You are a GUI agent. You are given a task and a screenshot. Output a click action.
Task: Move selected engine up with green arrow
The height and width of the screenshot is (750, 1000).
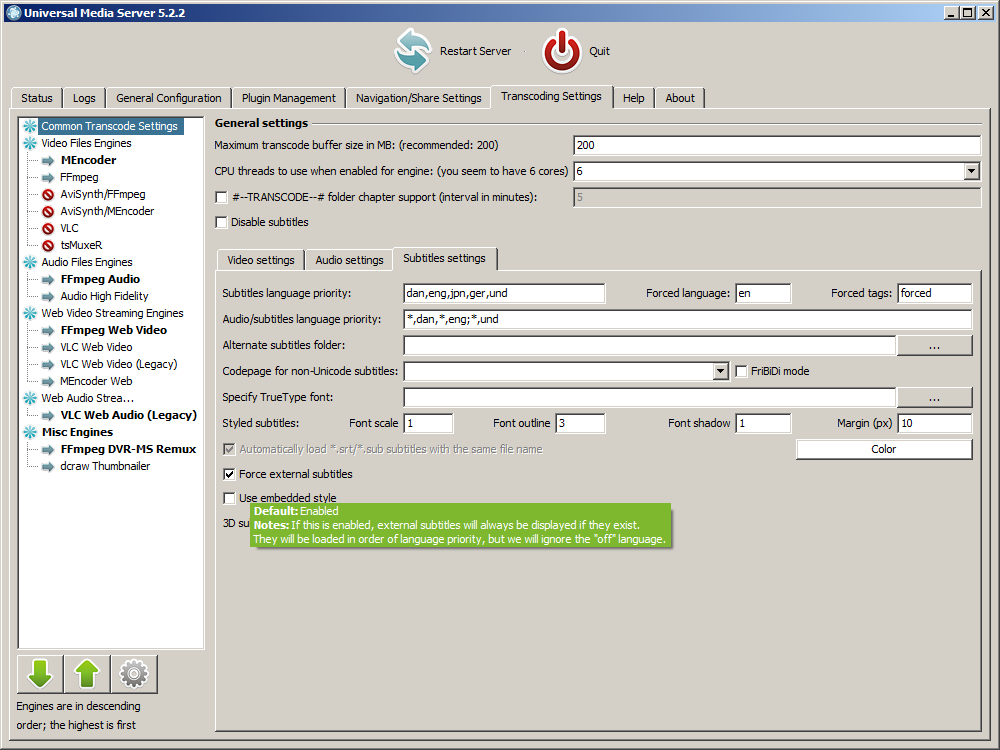(87, 674)
